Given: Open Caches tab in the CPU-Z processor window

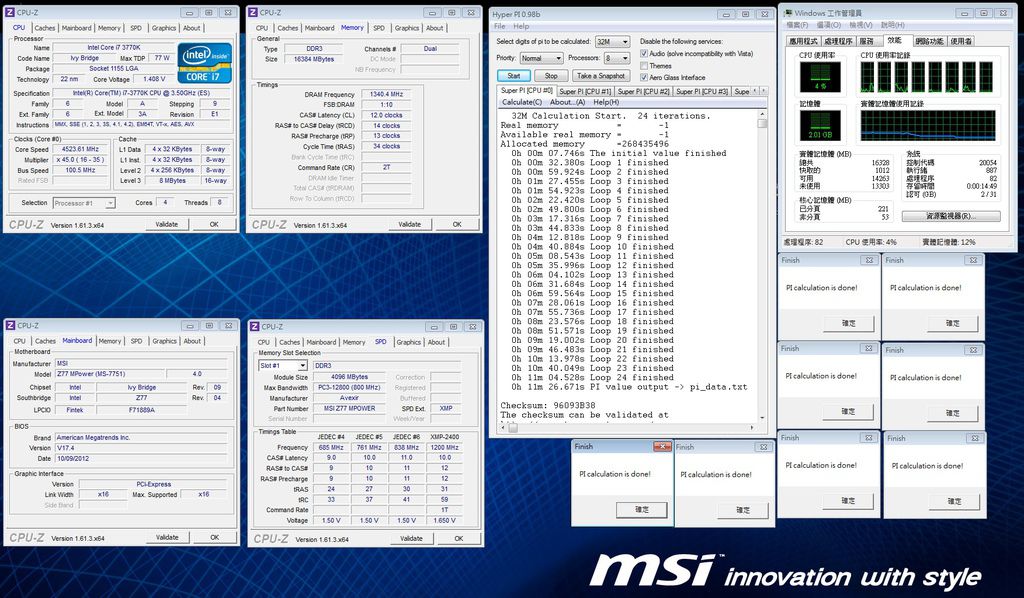Looking at the screenshot, I should tap(44, 28).
